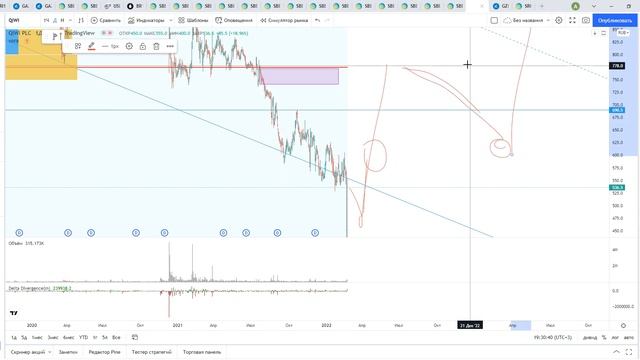
Task: Expand the timeframe interval dropdown
Action: [x=70, y=20]
